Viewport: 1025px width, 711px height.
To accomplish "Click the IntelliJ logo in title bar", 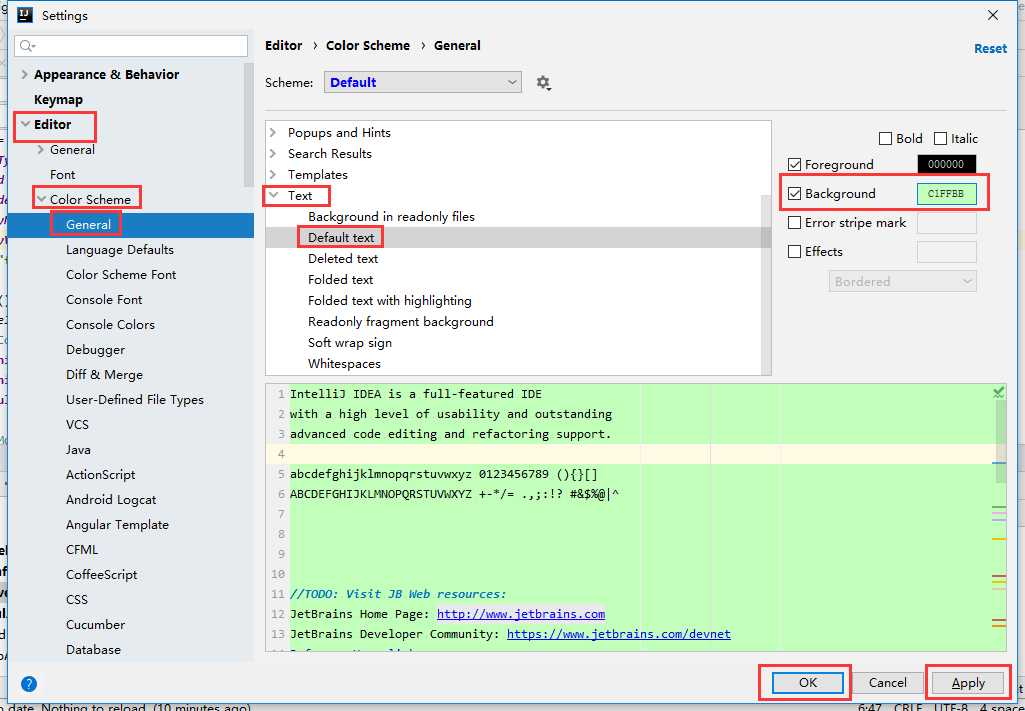I will [25, 15].
